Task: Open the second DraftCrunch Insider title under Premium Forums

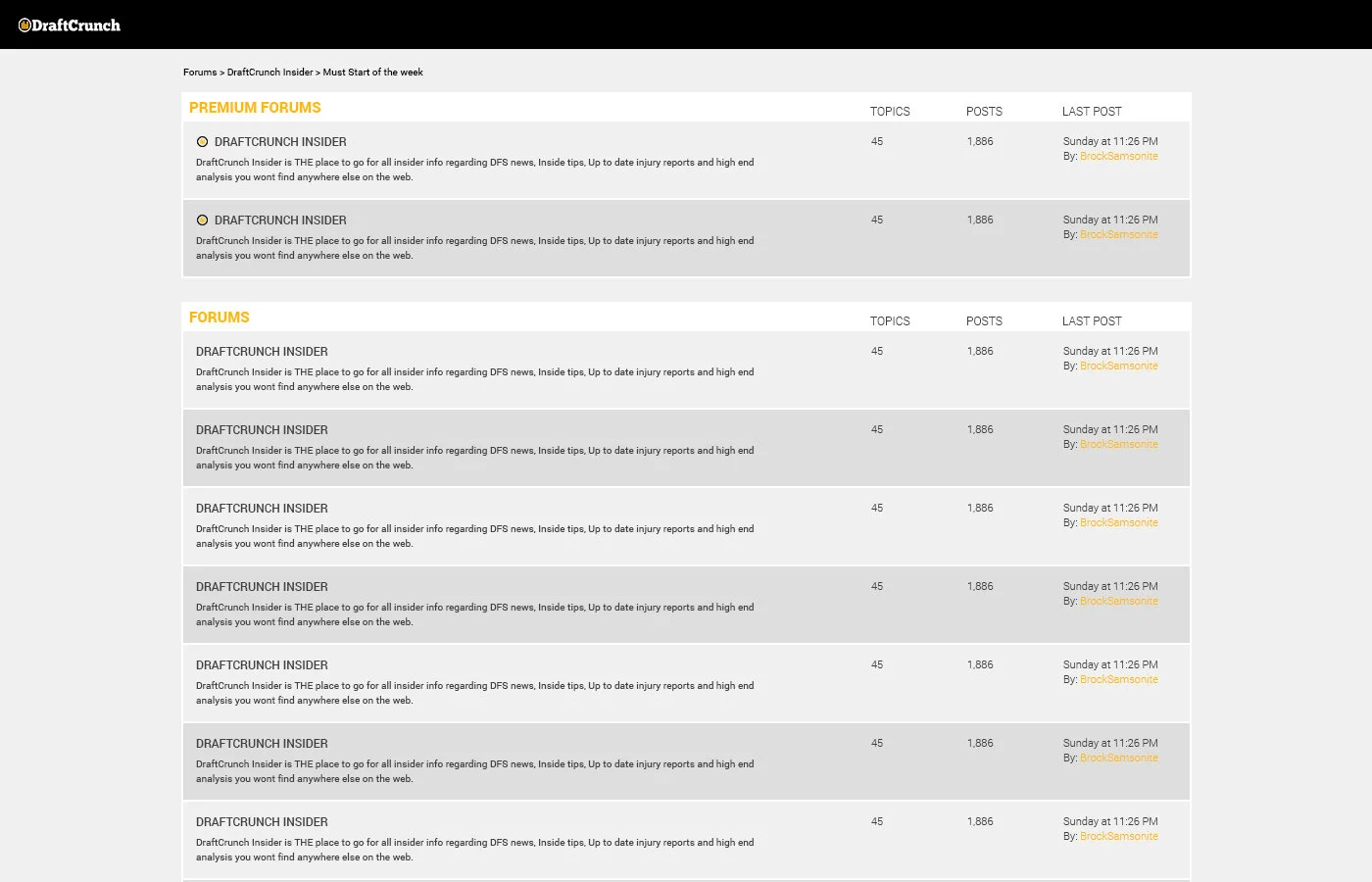Action: click(x=280, y=220)
